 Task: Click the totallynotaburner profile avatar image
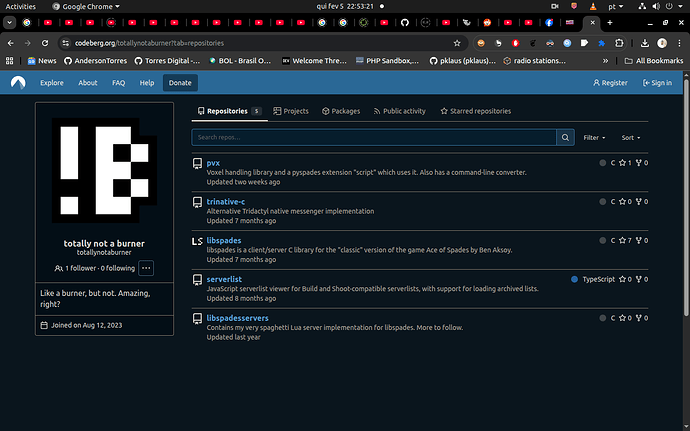pyautogui.click(x=104, y=170)
